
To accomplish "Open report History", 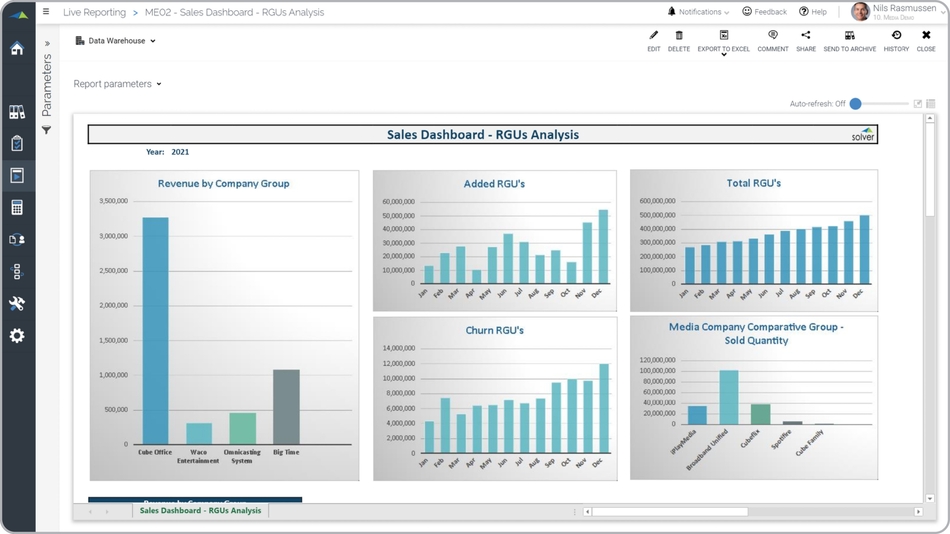I will point(896,36).
